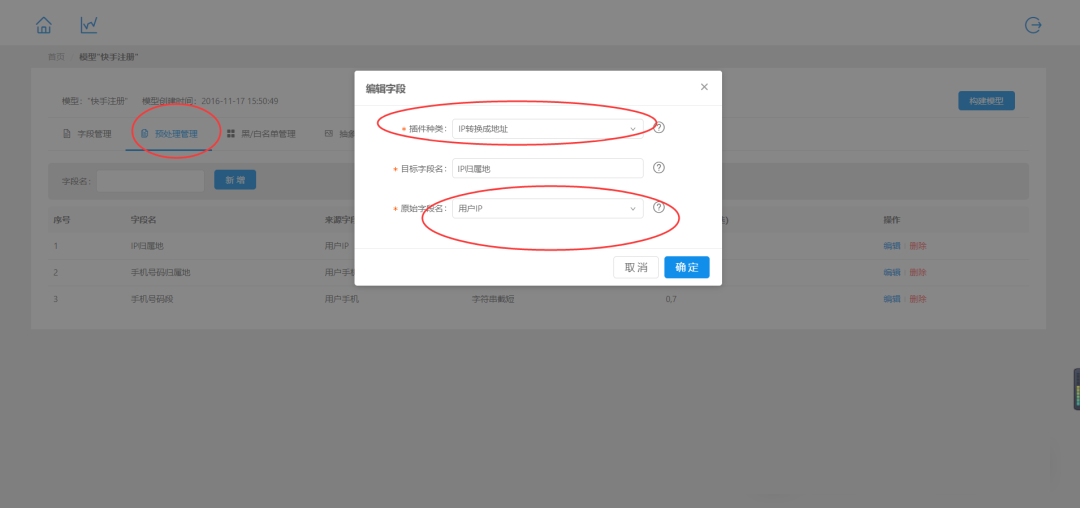
Task: Show help for 原始字段名 field
Action: point(658,207)
